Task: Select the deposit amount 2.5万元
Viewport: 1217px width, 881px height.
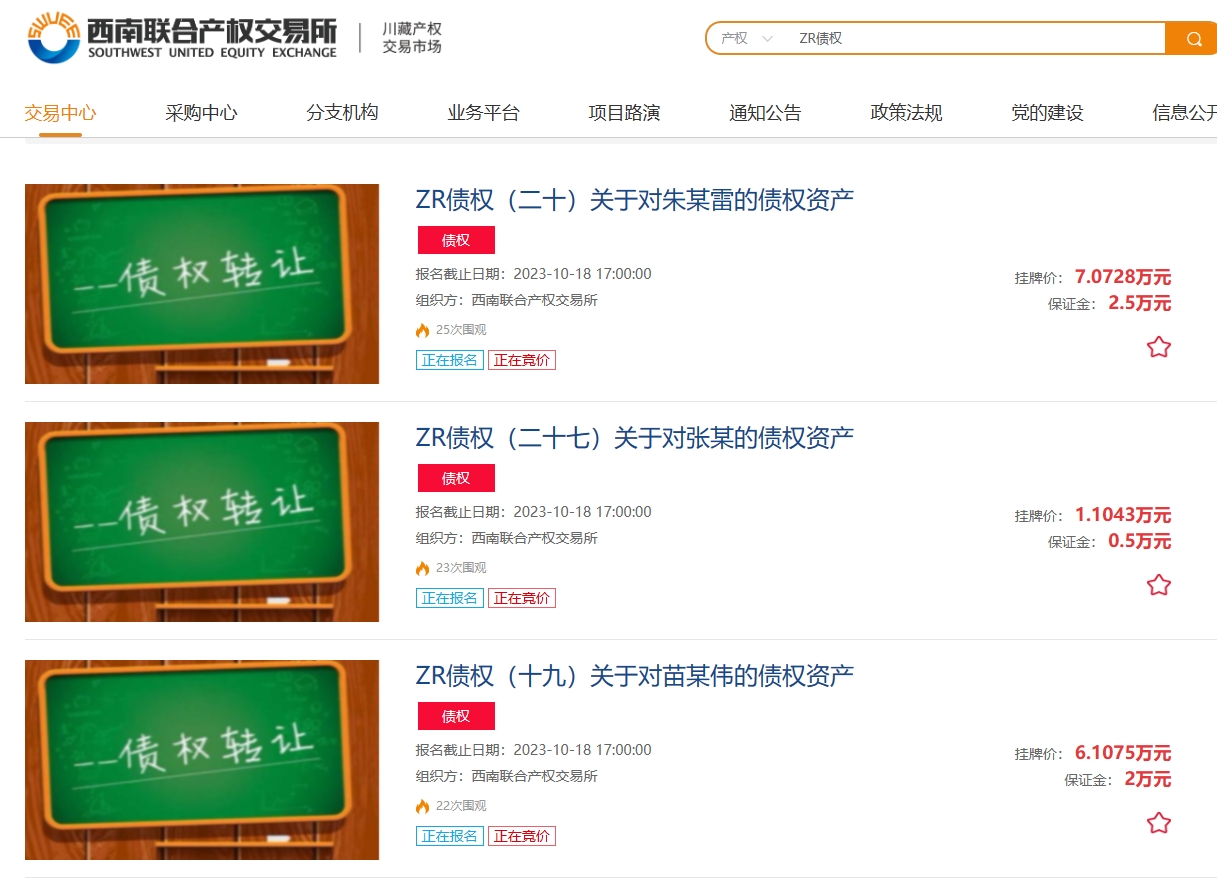Action: coord(1140,303)
